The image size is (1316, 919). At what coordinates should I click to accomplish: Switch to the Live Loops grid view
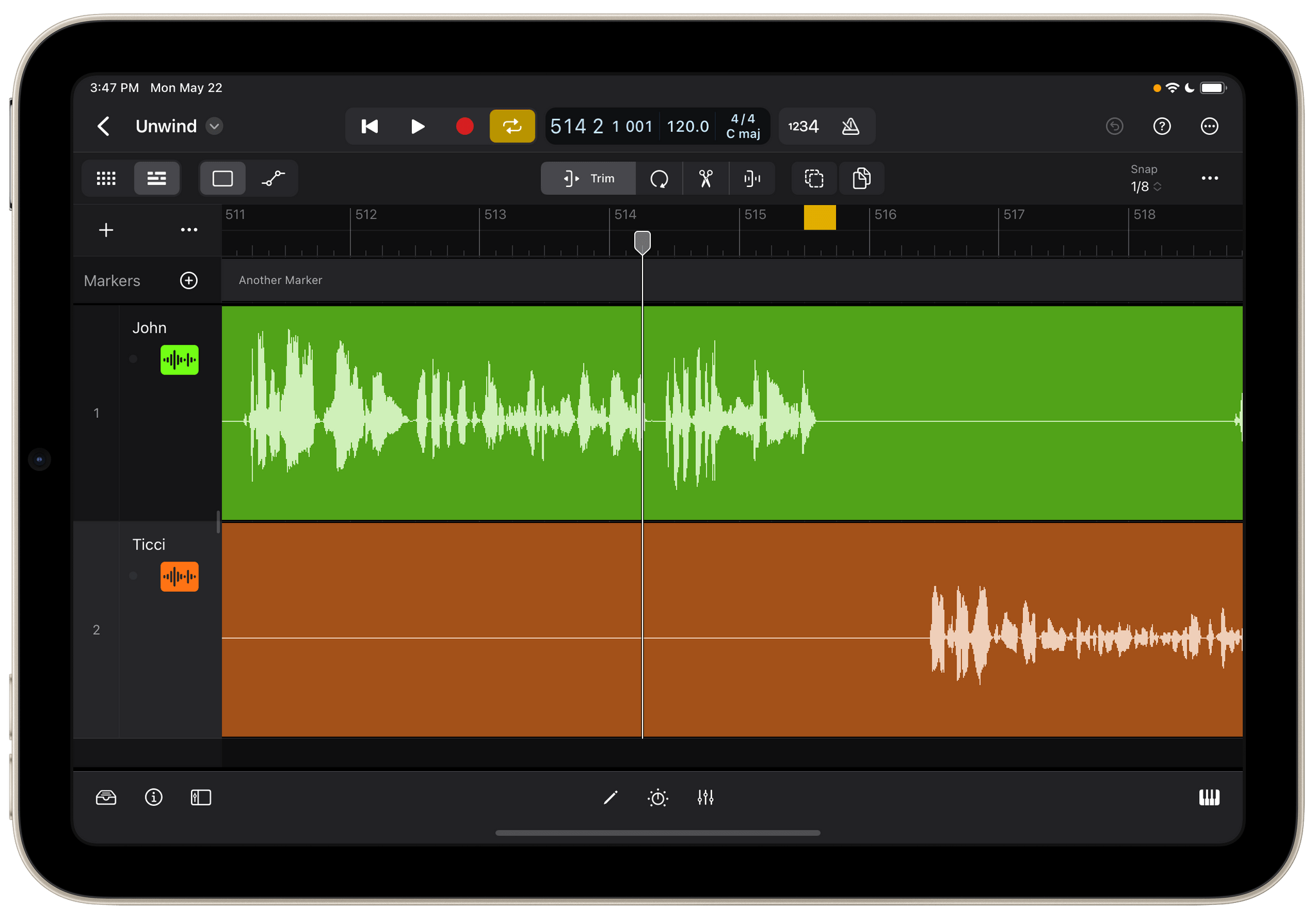[x=107, y=178]
